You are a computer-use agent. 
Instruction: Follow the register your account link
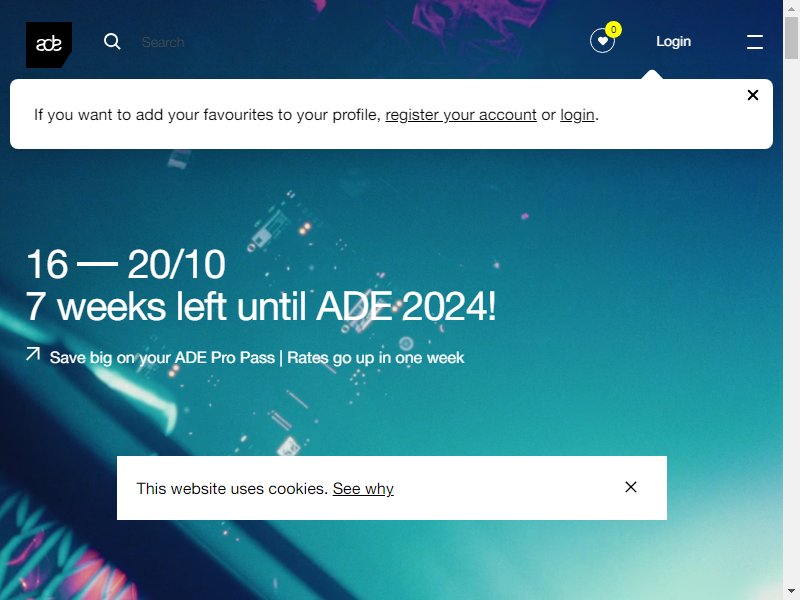[461, 115]
